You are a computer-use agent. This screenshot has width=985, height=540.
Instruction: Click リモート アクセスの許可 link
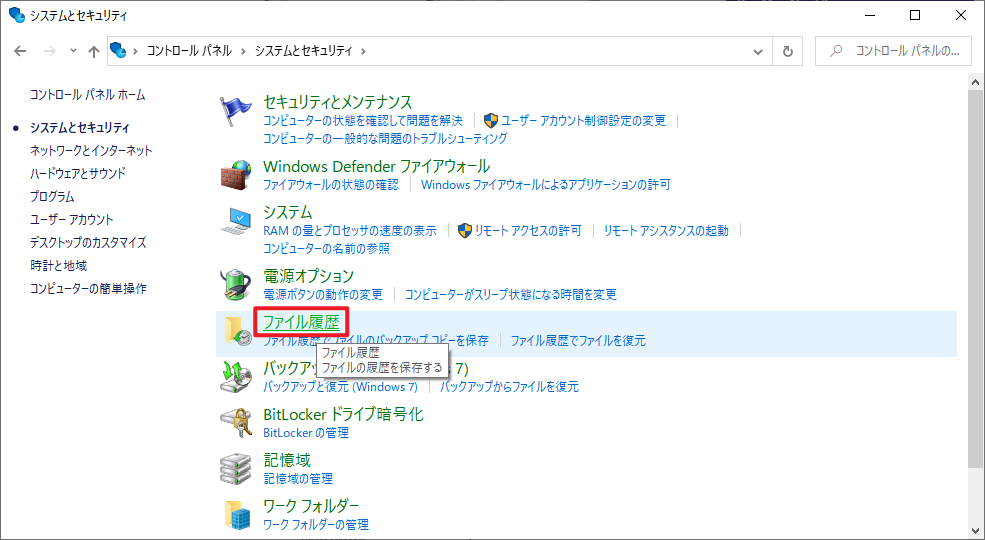[528, 230]
